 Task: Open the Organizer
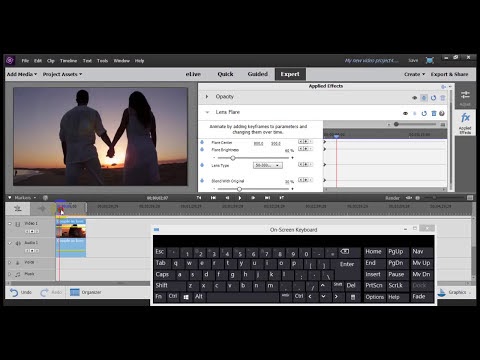pos(86,292)
